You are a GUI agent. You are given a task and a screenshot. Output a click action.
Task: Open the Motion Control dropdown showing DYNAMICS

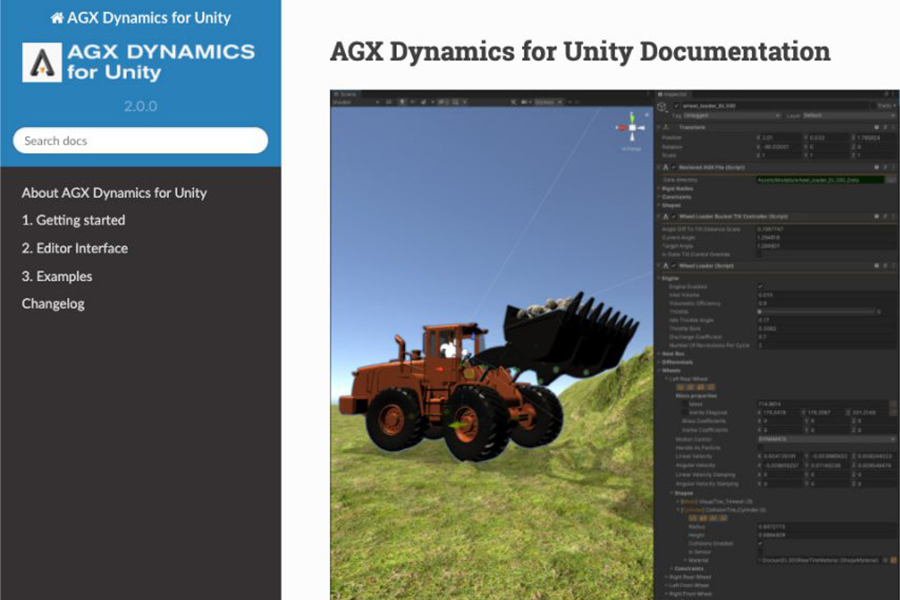[x=827, y=439]
